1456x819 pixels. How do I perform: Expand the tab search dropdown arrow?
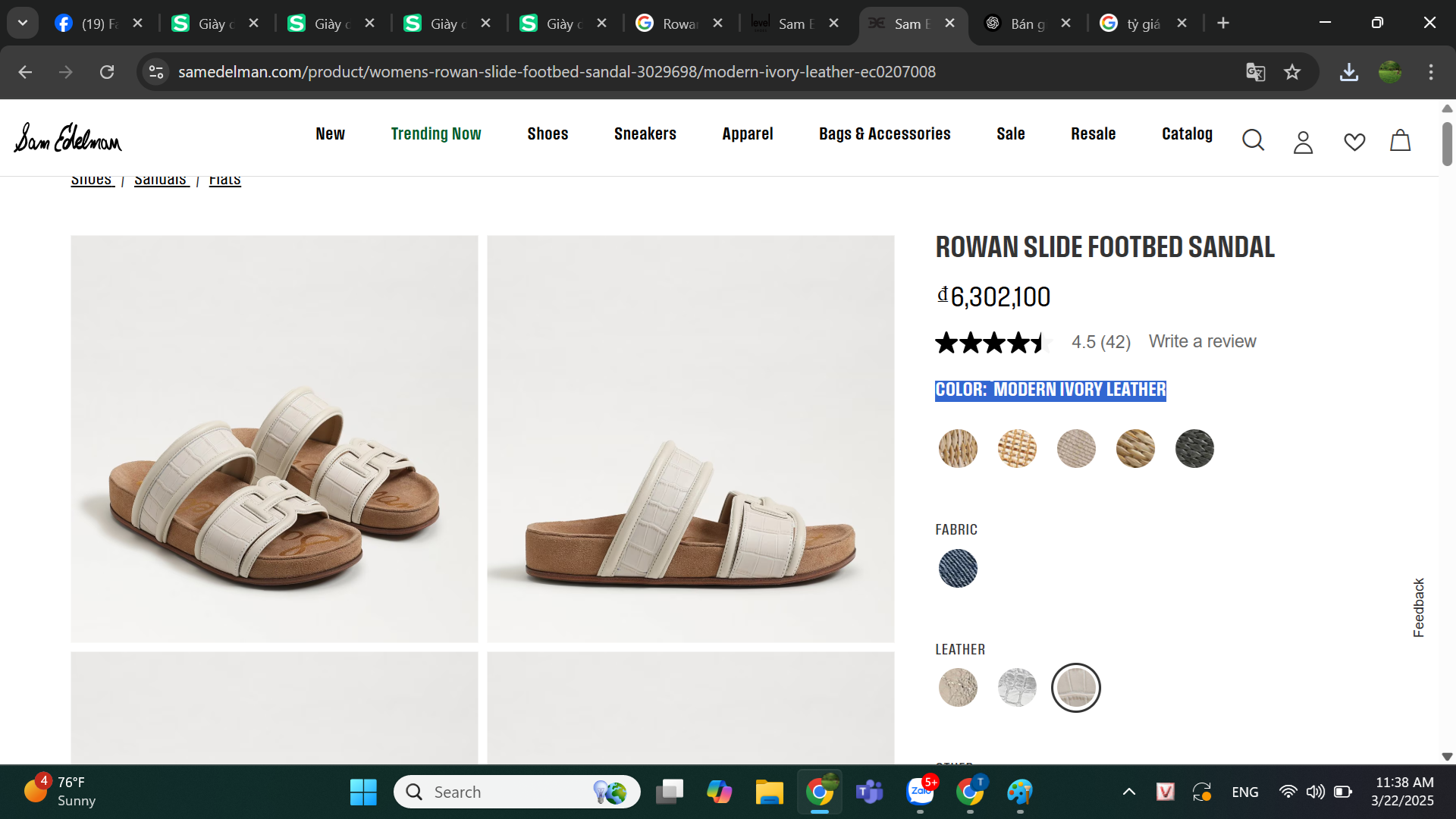(23, 23)
